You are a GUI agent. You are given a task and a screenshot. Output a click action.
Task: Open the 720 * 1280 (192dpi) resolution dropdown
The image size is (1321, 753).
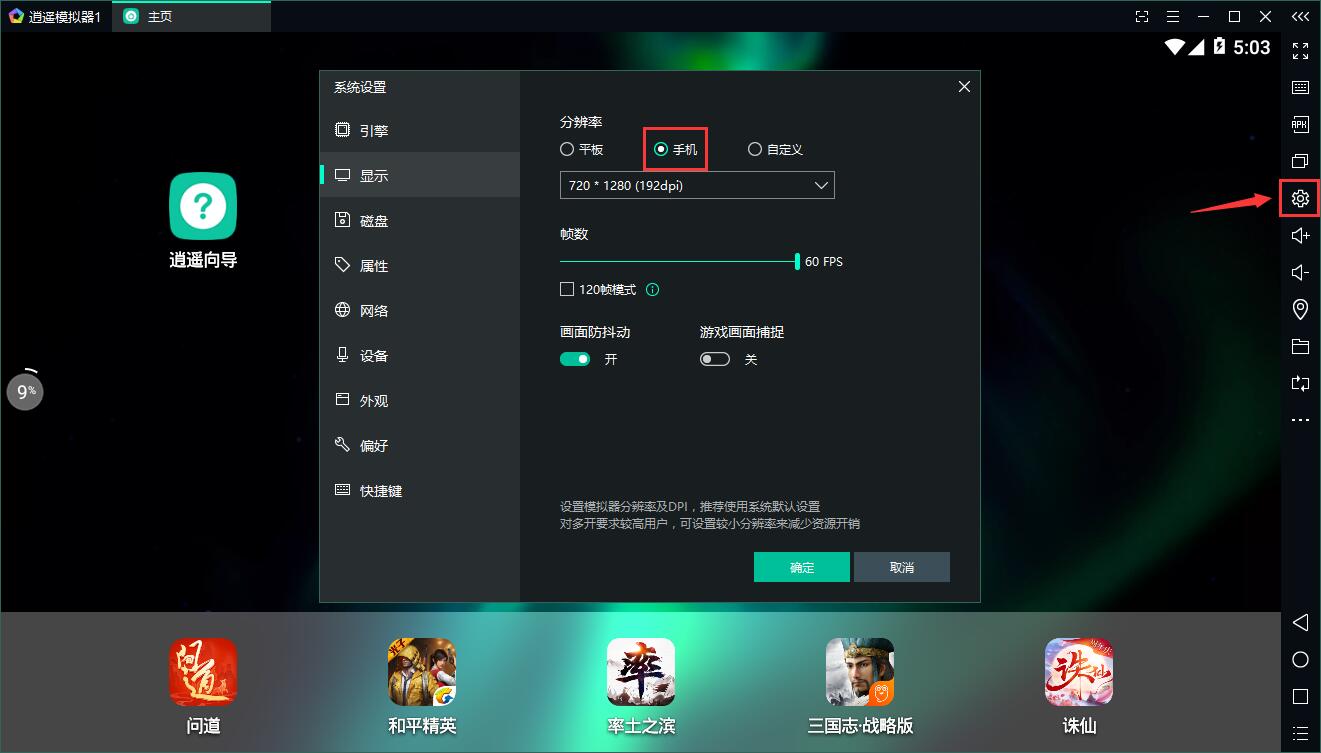coord(697,185)
